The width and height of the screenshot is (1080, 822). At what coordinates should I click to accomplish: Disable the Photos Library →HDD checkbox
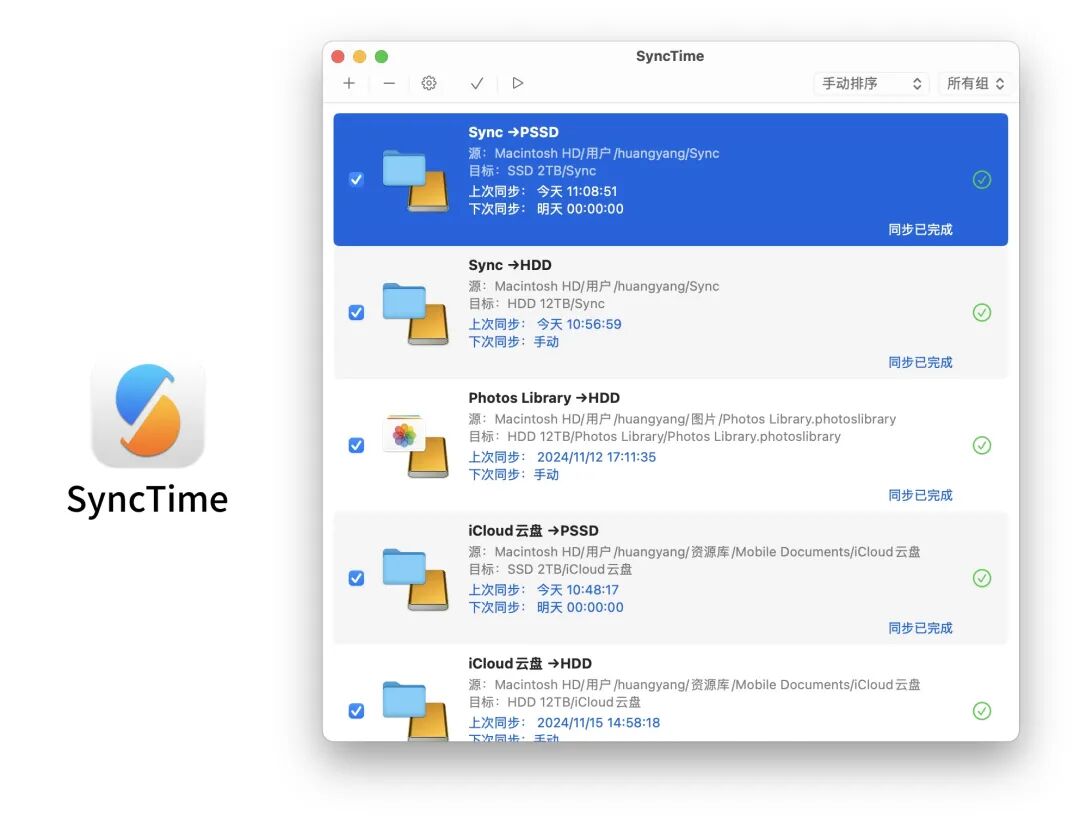[356, 445]
